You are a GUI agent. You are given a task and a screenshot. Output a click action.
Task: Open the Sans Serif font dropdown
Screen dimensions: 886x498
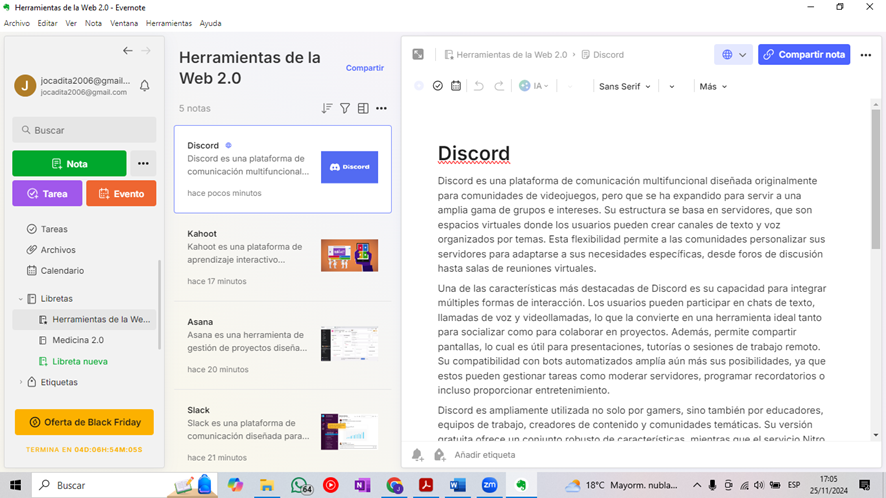click(624, 86)
